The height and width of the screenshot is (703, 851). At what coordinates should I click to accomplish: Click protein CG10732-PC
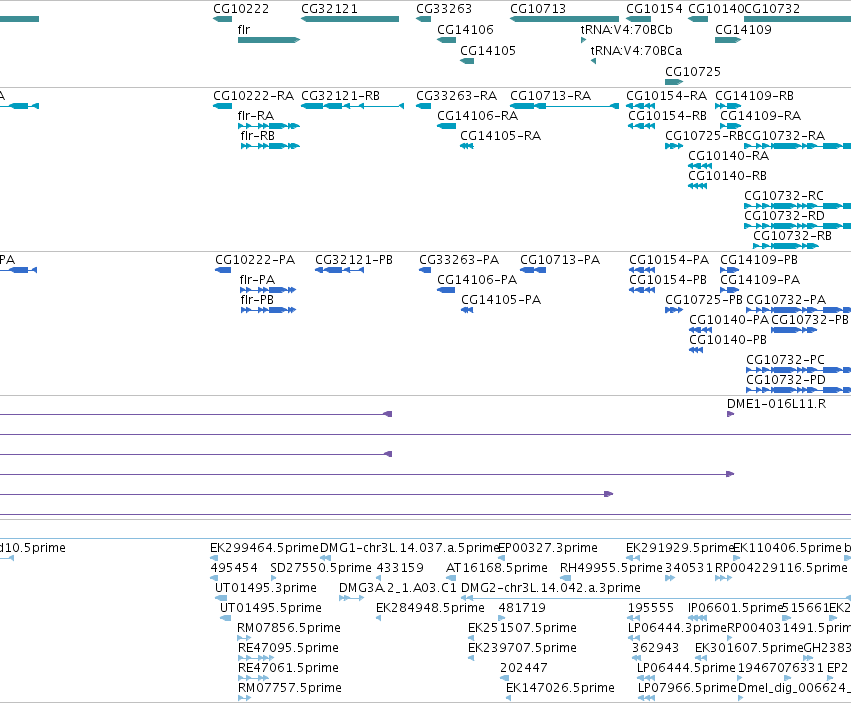(x=785, y=360)
